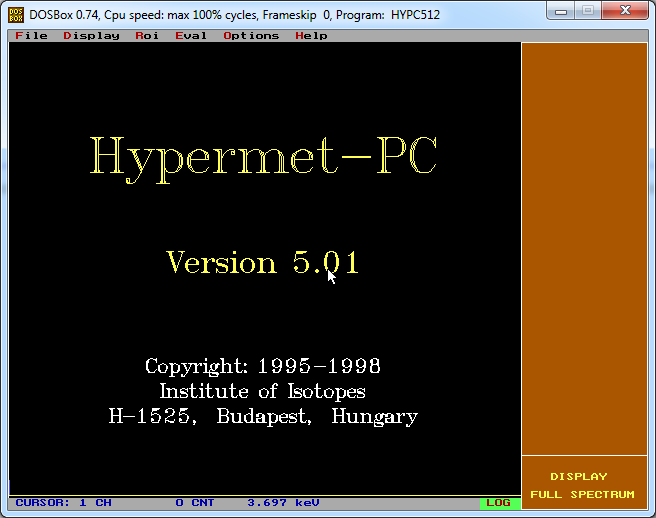Screen dimensions: 656x518
Task: Open the Eval menu
Action: [x=191, y=36]
